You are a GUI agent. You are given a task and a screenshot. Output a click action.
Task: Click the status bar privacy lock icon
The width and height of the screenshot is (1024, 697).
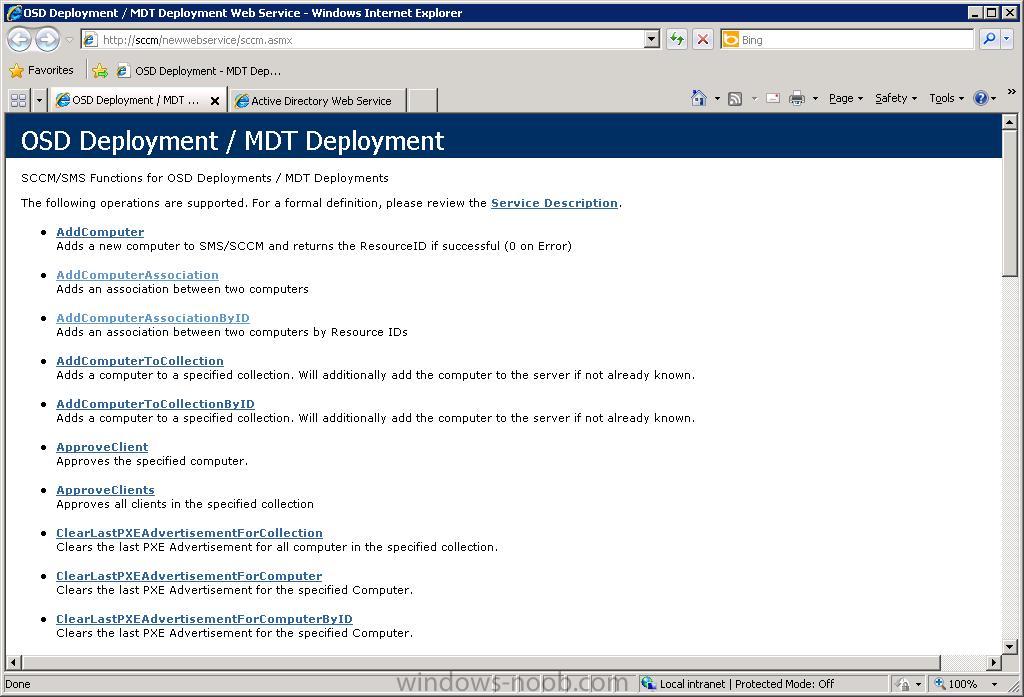point(903,684)
